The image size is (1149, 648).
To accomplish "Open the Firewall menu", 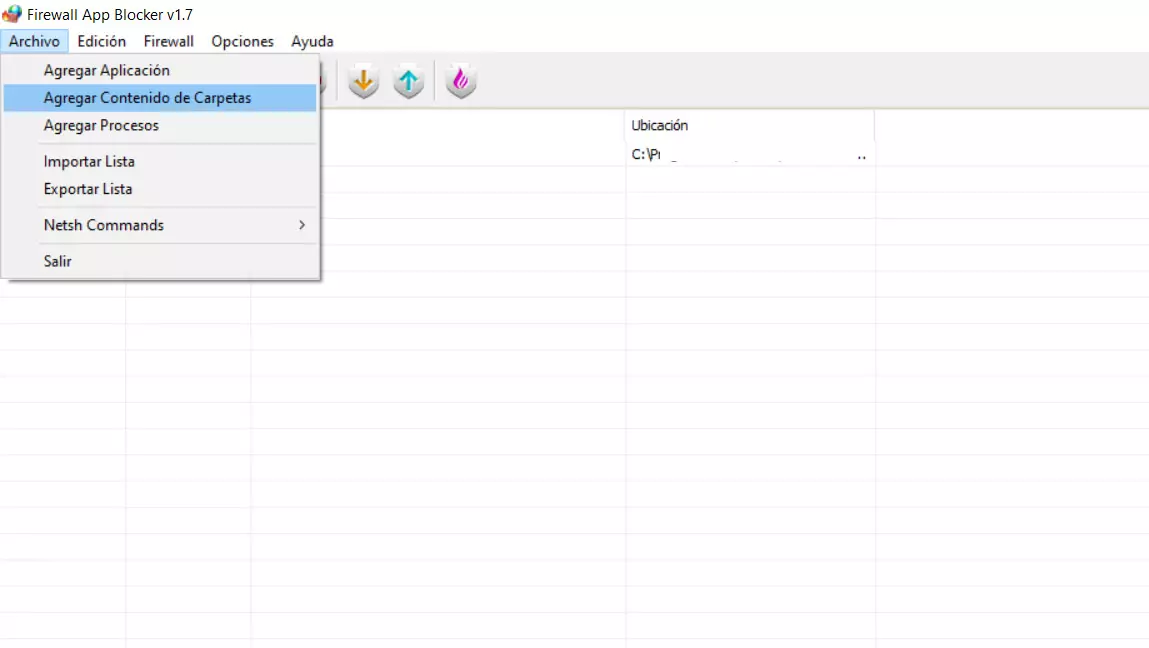I will [x=169, y=41].
